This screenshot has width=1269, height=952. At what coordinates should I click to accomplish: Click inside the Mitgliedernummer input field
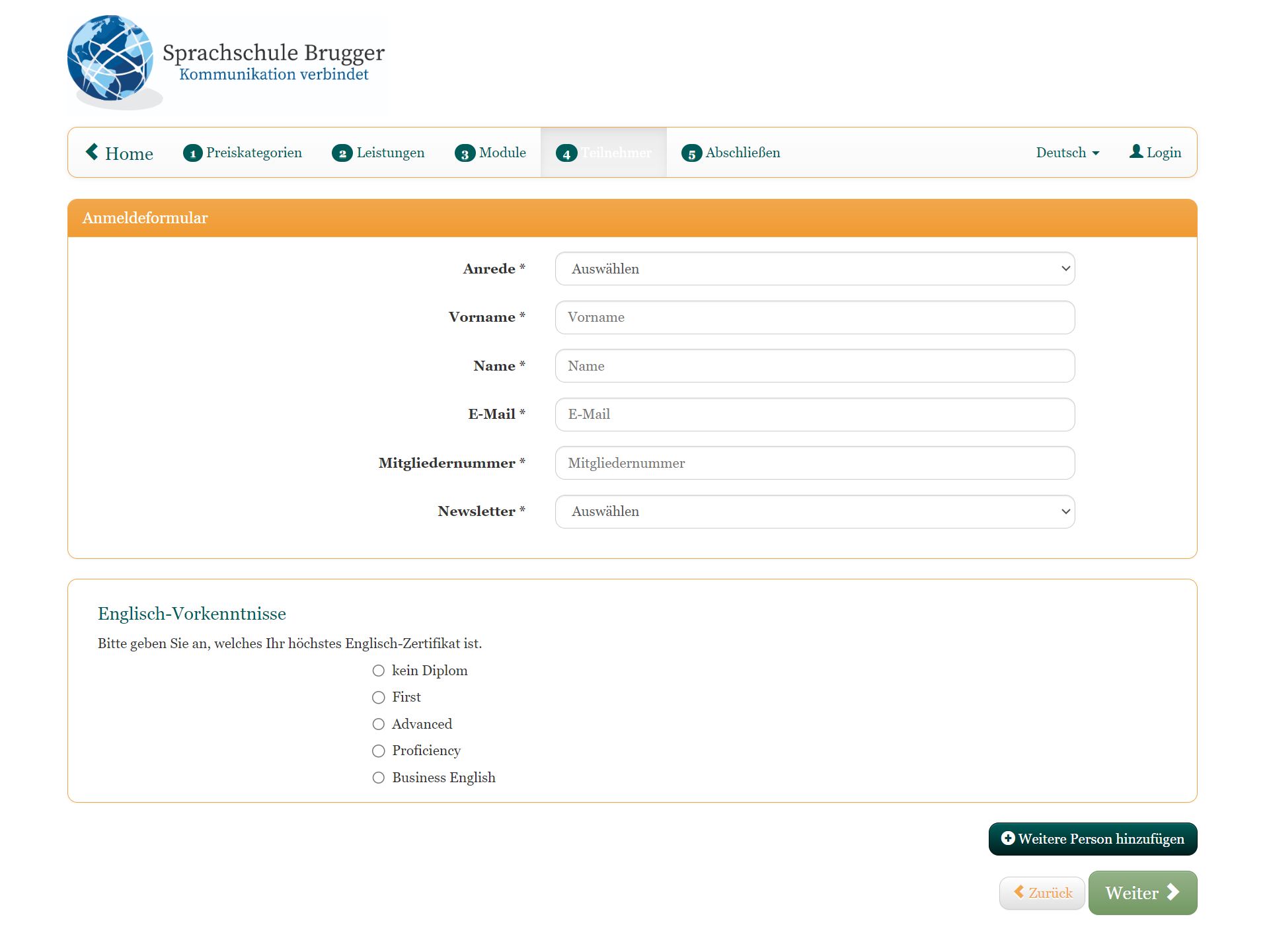[814, 462]
